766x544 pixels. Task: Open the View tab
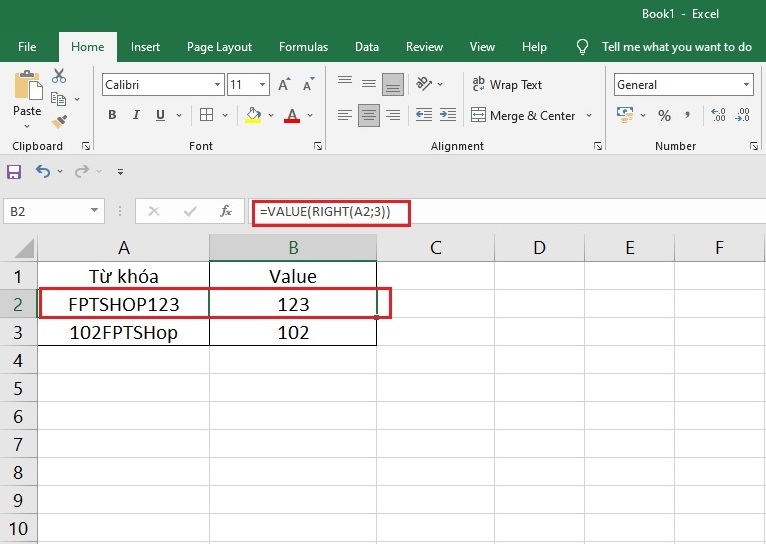[482, 47]
